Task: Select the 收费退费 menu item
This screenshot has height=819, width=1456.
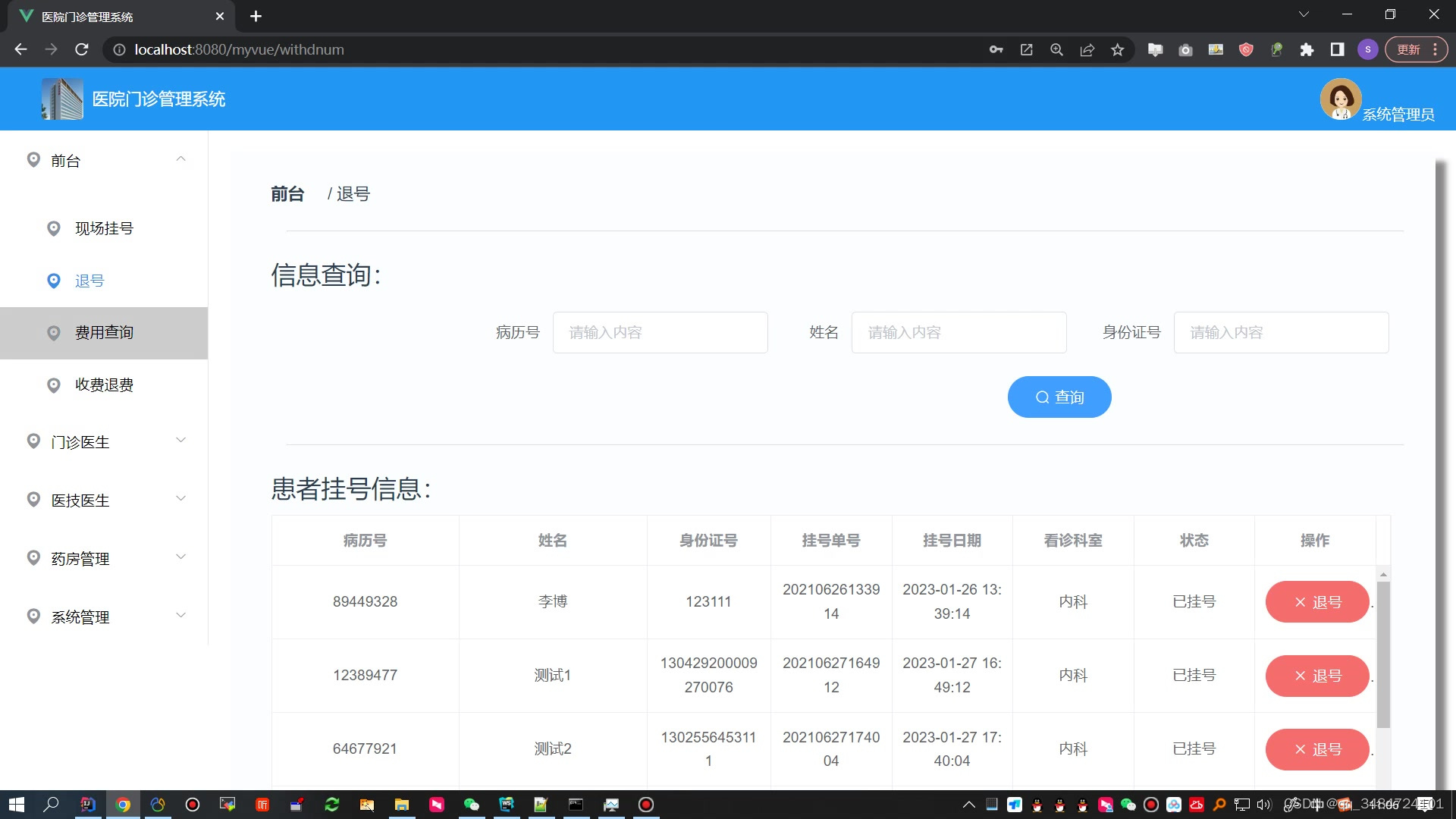Action: (104, 385)
